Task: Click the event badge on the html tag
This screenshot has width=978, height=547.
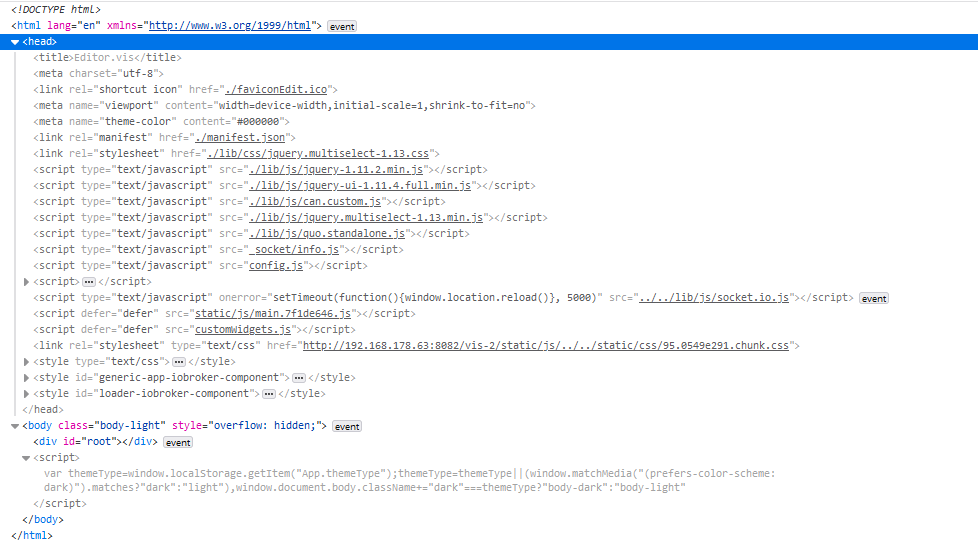Action: [x=341, y=26]
